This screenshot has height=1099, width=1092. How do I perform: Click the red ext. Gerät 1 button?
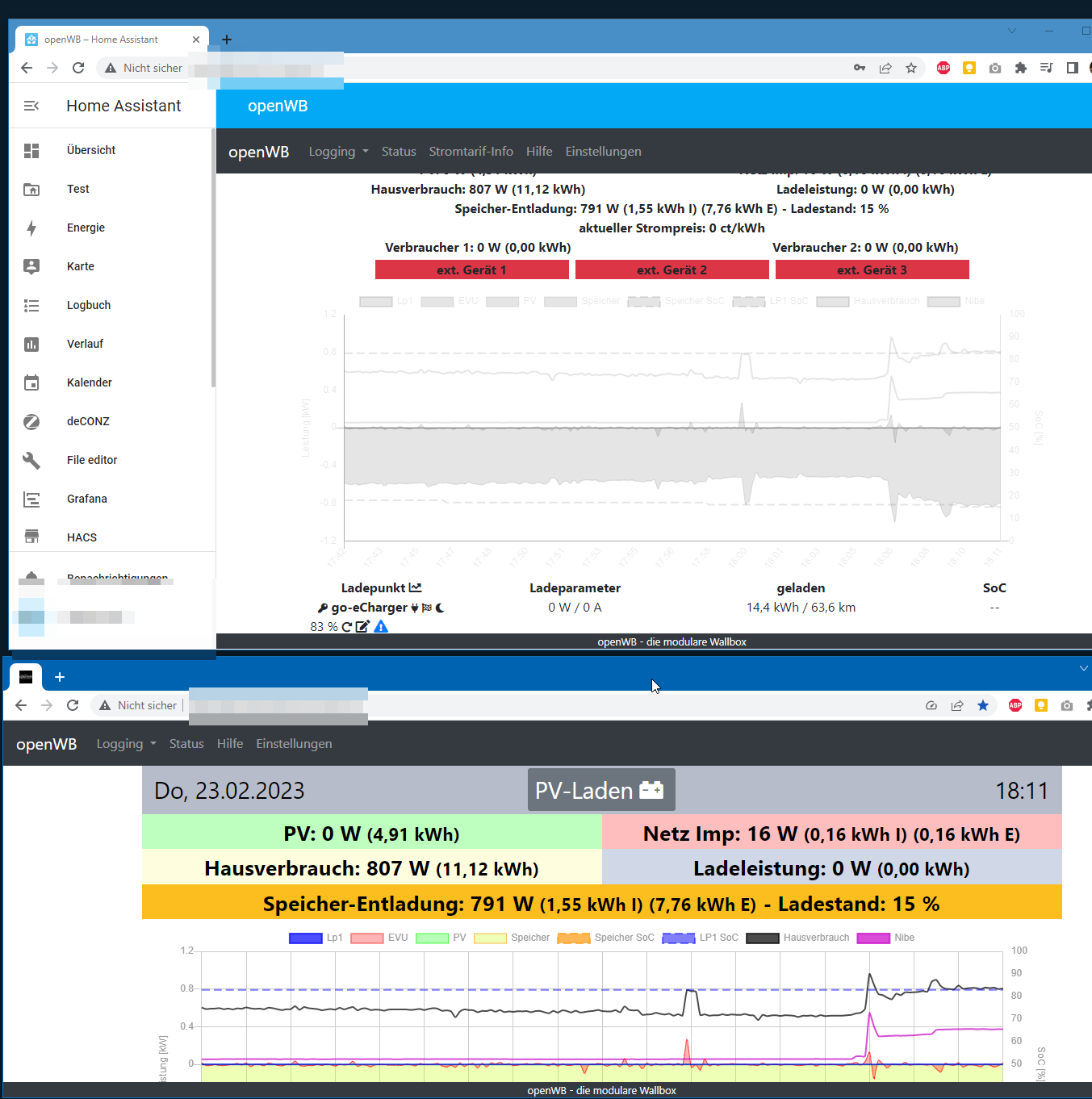point(471,270)
